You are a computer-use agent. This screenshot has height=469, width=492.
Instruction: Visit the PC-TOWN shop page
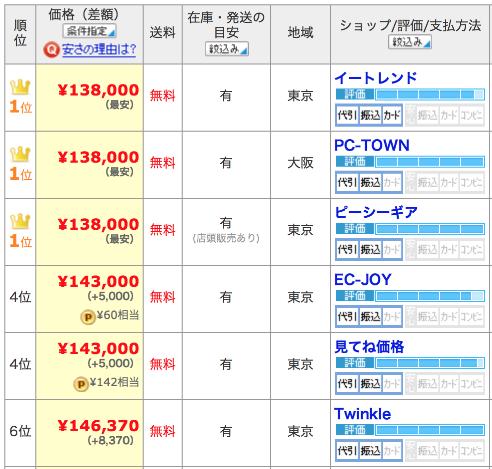(372, 146)
